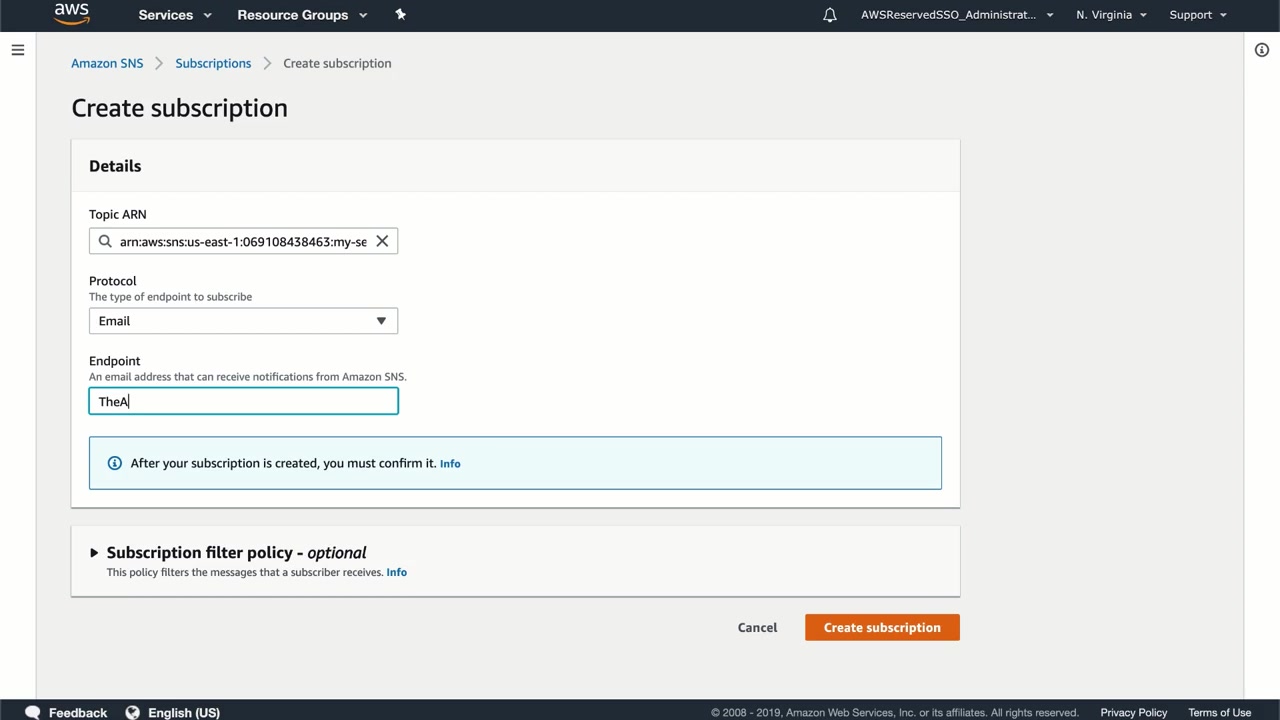Open the info panel icon at right
The image size is (1280, 720).
(x=1262, y=50)
